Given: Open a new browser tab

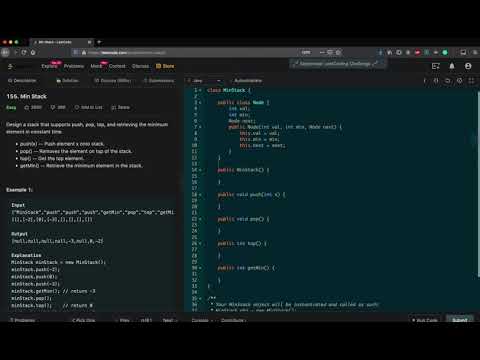Looking at the screenshot, I should coord(99,42).
